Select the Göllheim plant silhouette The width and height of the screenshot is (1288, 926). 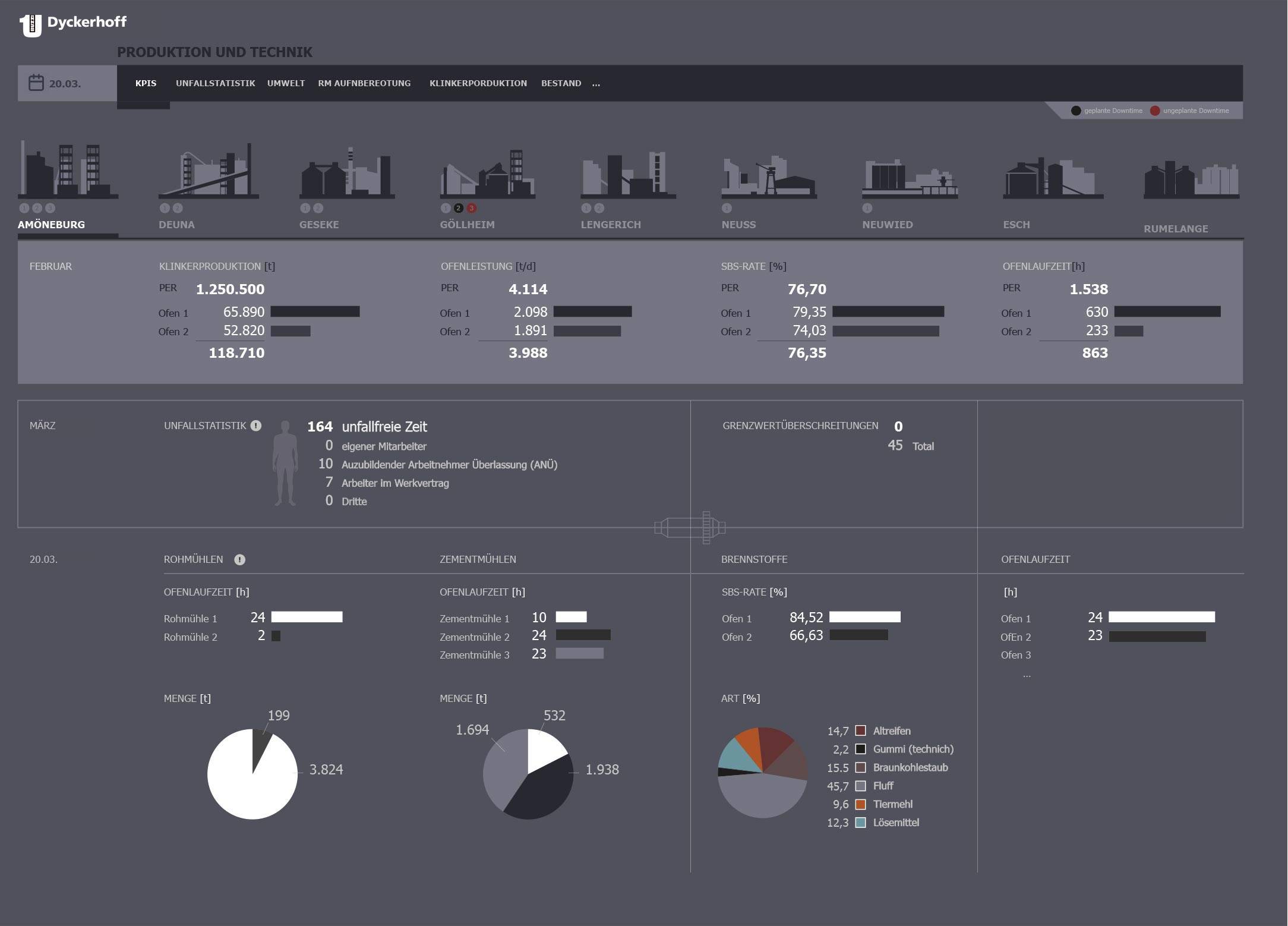click(x=488, y=173)
